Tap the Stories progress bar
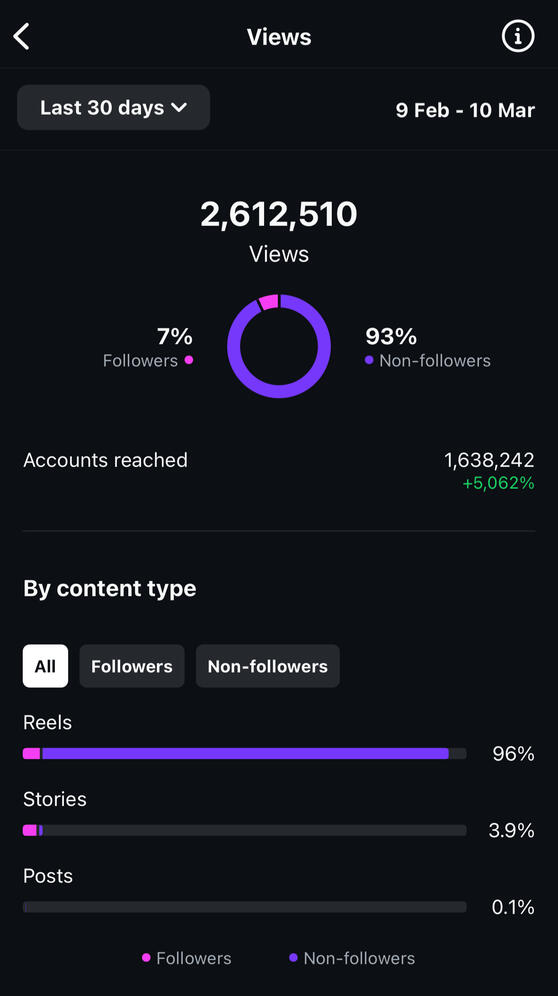The height and width of the screenshot is (996, 558). (245, 830)
